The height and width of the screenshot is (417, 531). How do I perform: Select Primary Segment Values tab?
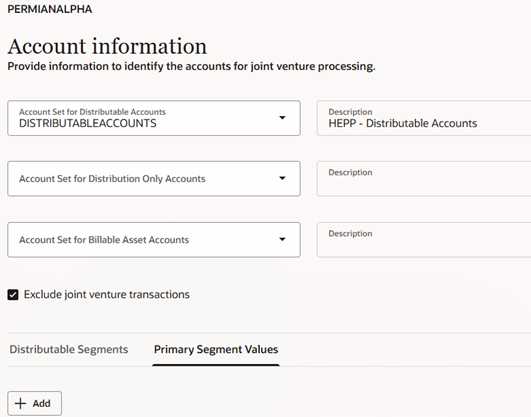click(216, 349)
